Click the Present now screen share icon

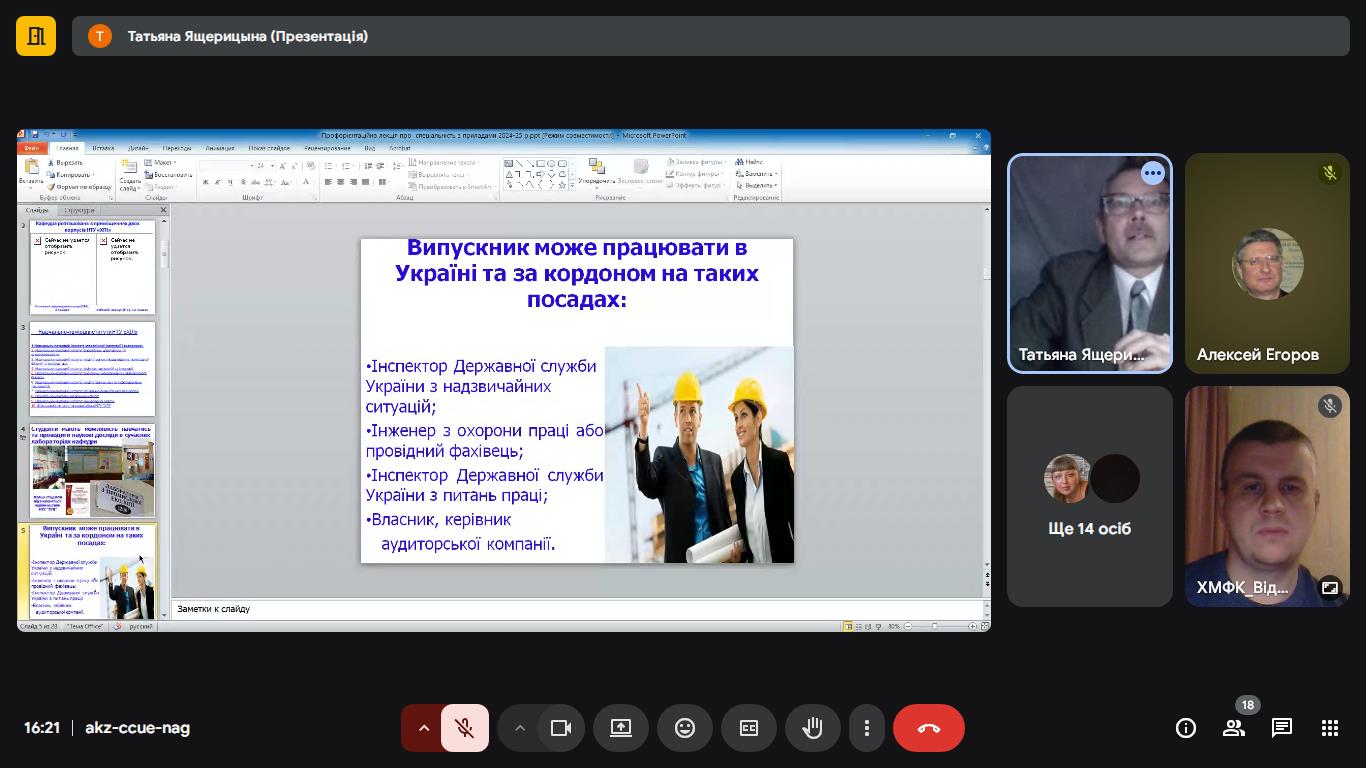[621, 728]
